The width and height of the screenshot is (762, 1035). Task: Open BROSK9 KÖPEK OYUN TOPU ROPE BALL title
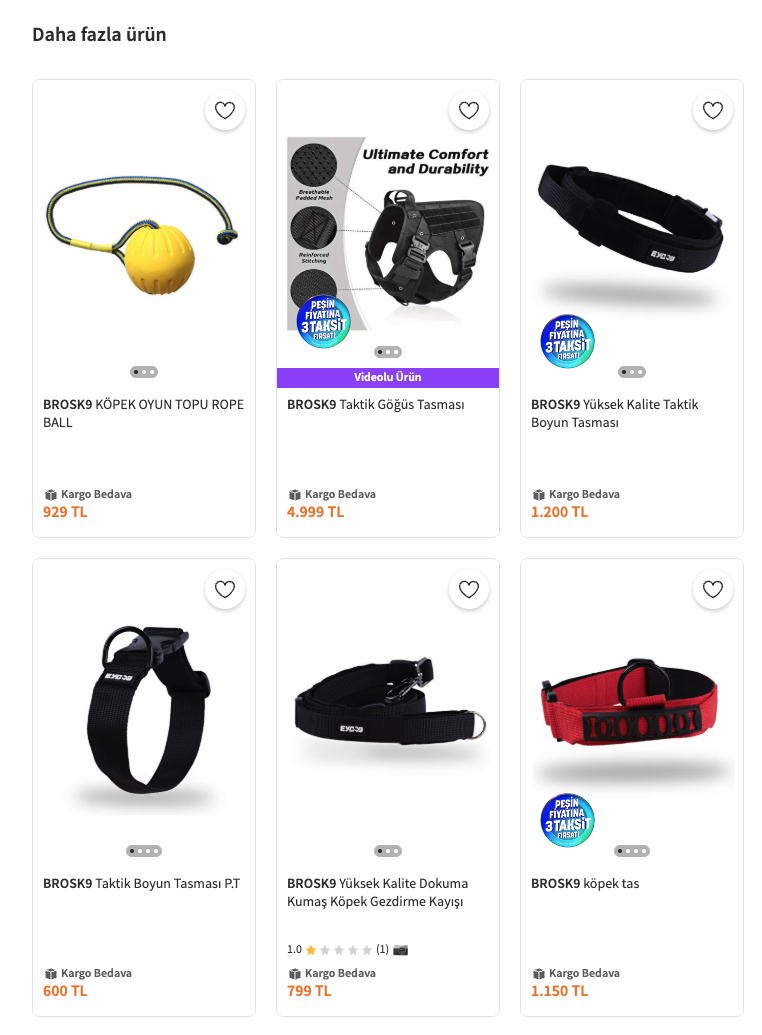[x=143, y=413]
